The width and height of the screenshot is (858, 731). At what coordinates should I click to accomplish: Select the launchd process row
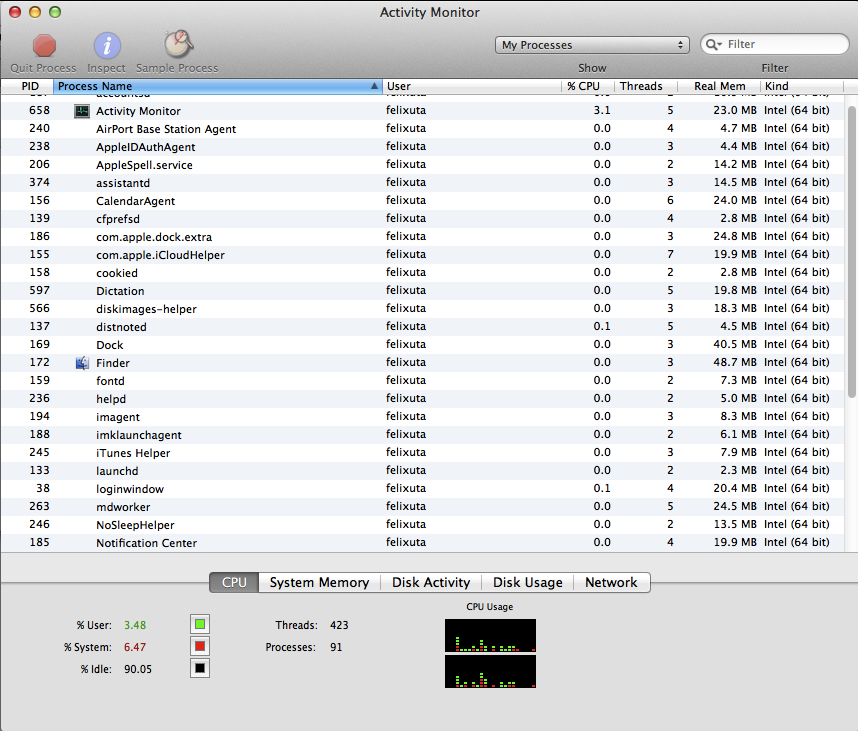pyautogui.click(x=422, y=471)
